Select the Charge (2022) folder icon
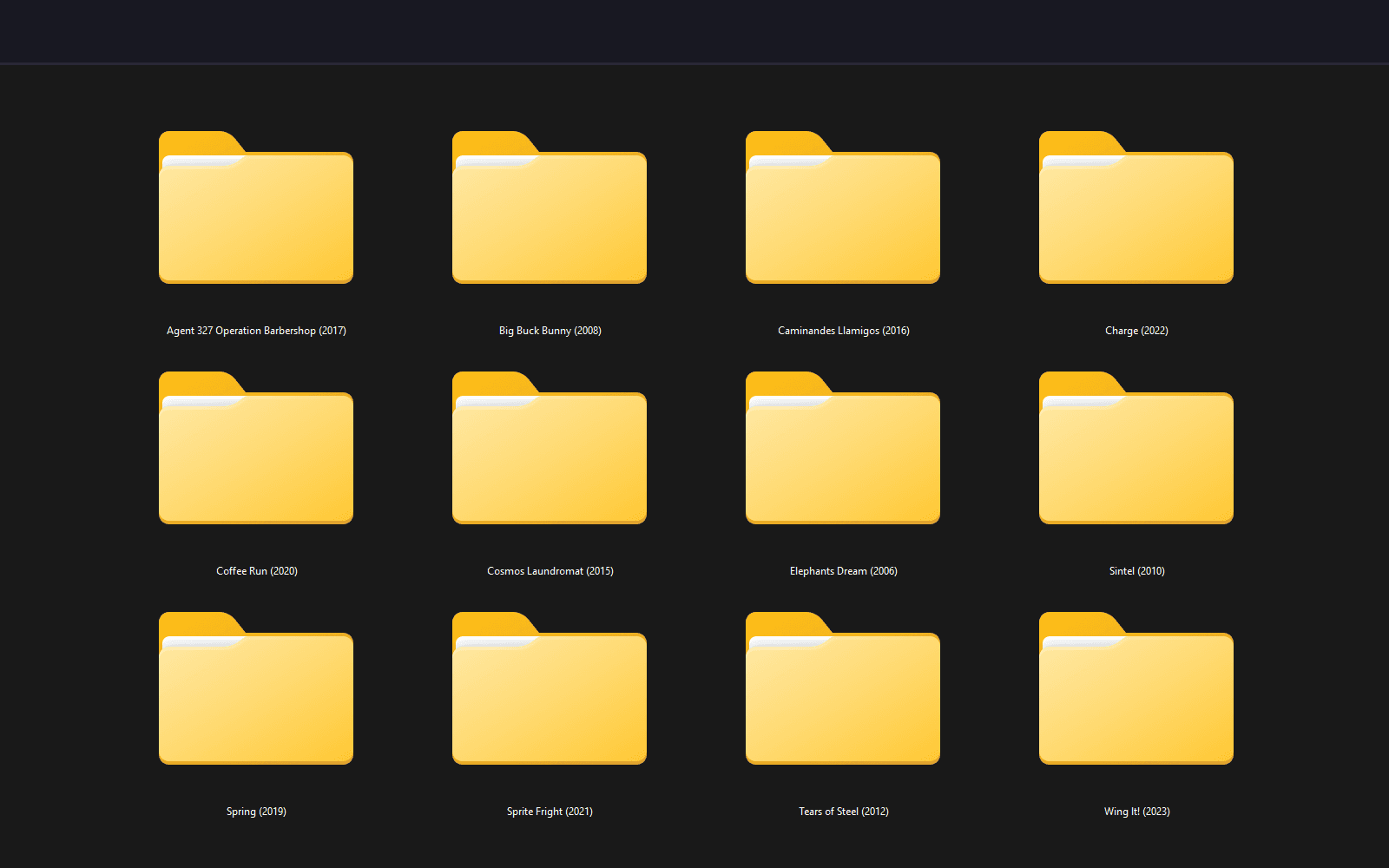 1136,207
